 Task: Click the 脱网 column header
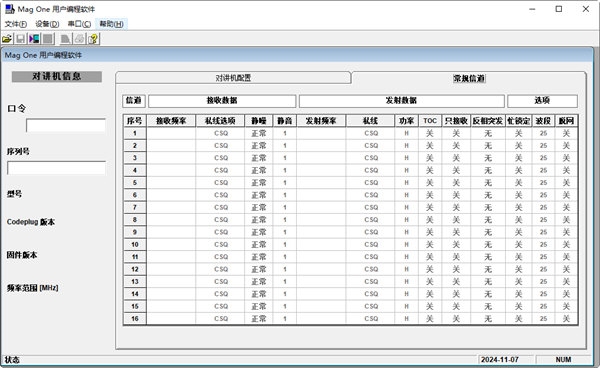[x=566, y=121]
